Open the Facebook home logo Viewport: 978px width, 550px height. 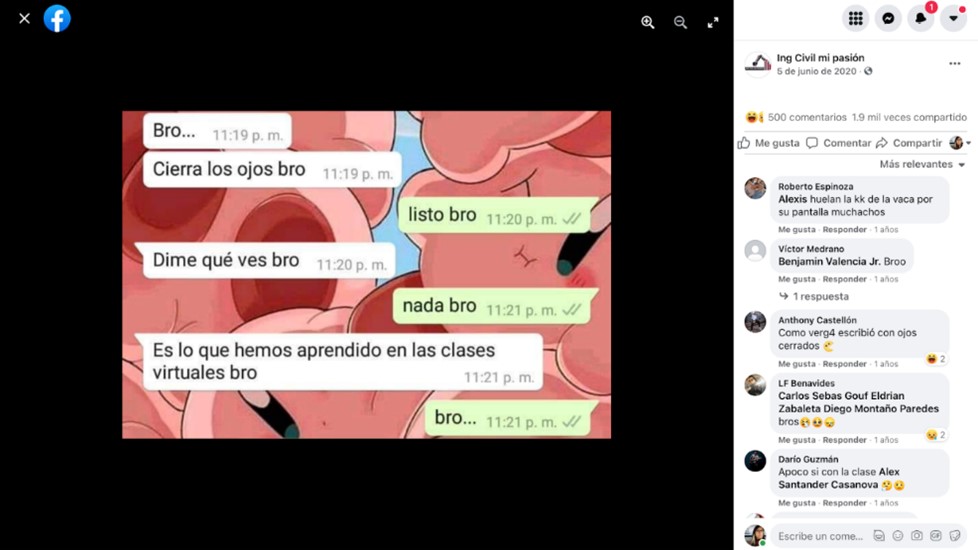point(57,19)
